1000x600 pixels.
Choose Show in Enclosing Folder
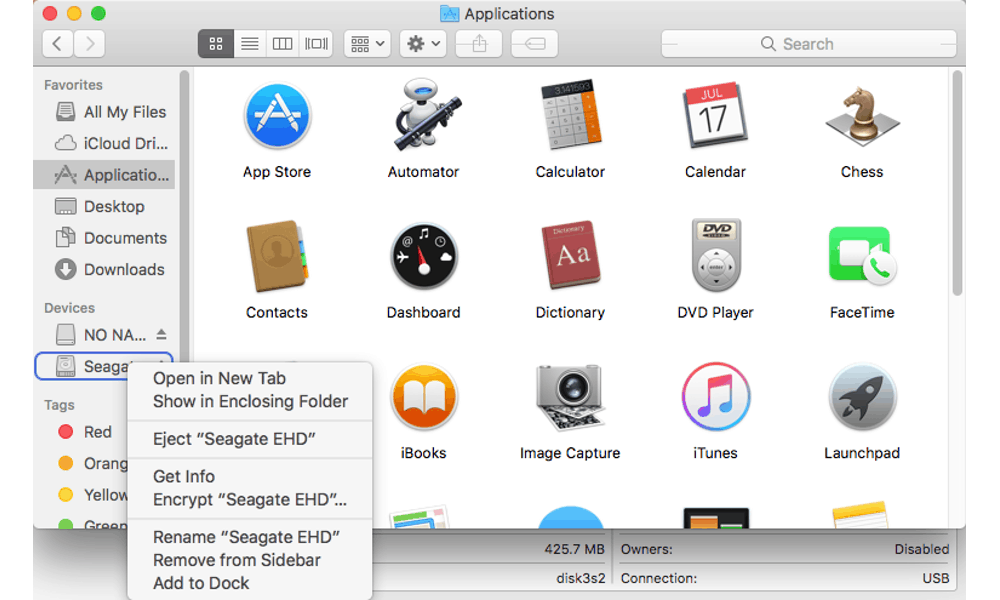coord(250,401)
